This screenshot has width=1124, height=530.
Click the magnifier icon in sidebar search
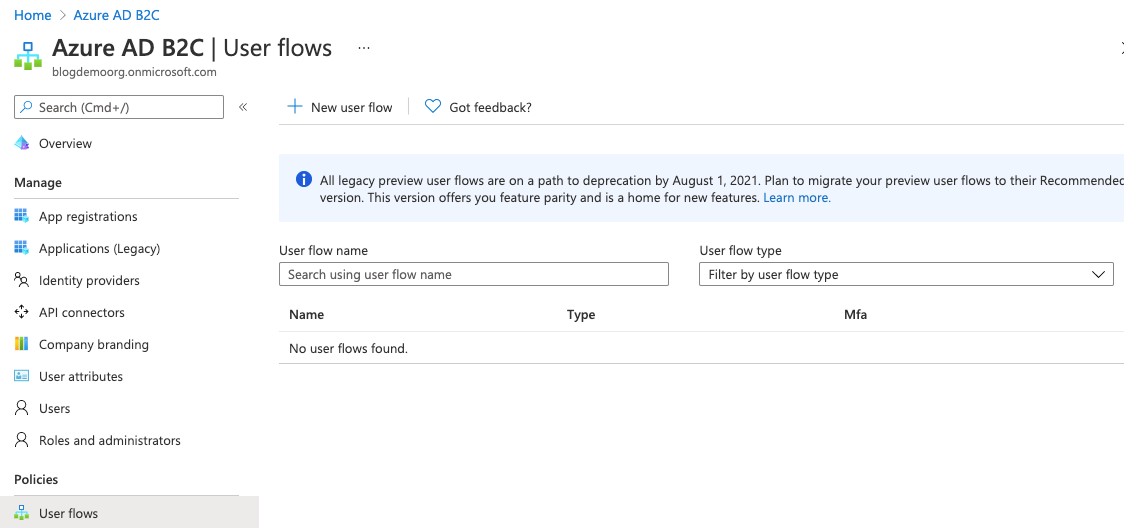27,107
